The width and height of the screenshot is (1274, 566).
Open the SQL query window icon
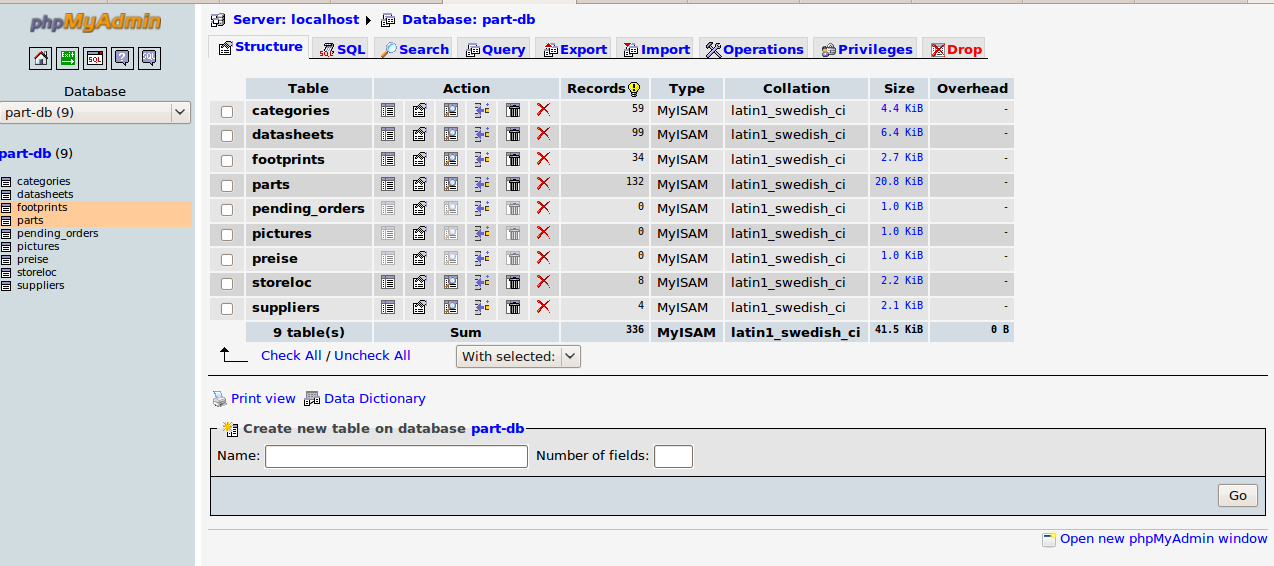click(x=95, y=58)
